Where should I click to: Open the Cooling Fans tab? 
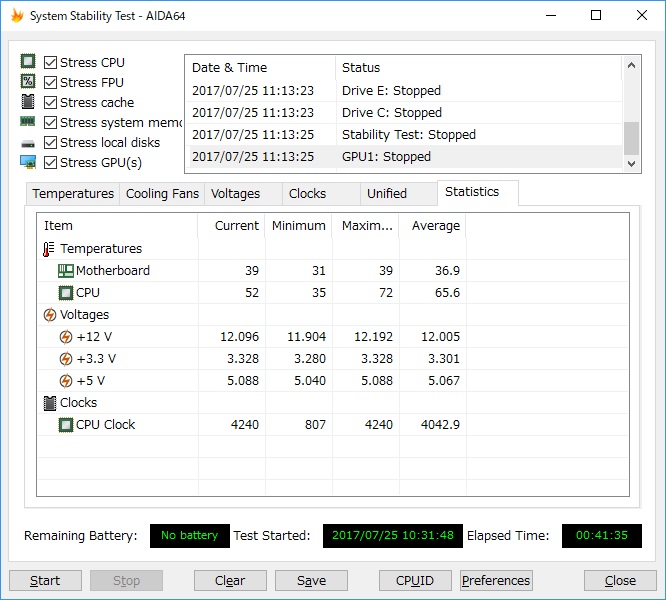162,194
